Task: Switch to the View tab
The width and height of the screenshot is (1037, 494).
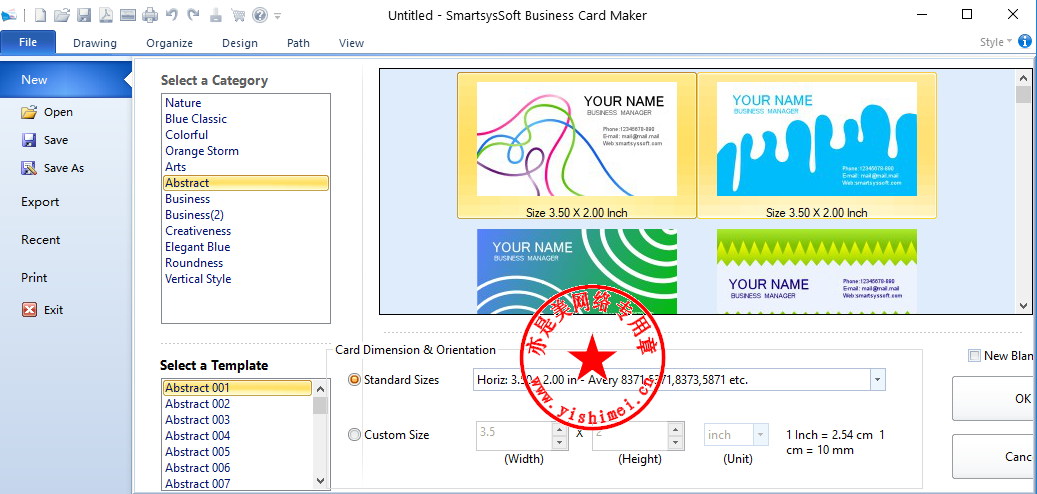Action: coord(351,43)
